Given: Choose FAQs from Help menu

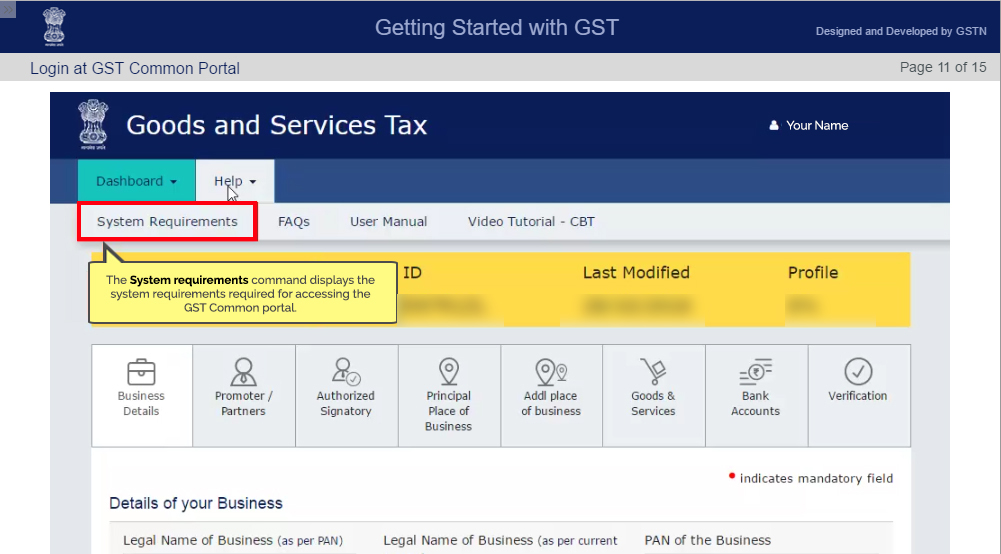Looking at the screenshot, I should [294, 221].
